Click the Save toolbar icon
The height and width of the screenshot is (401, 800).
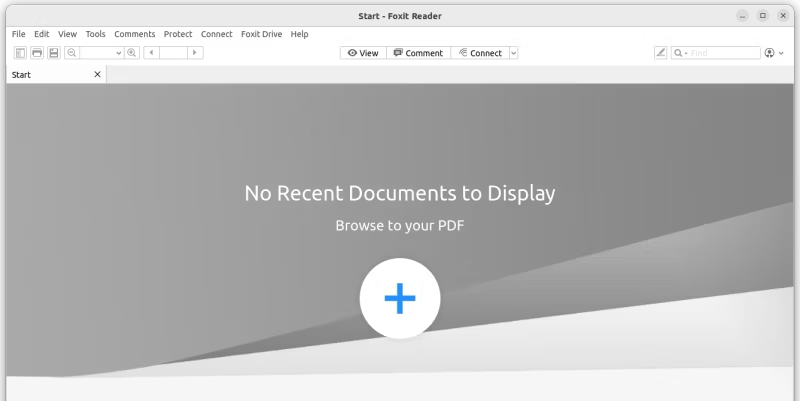(x=54, y=53)
